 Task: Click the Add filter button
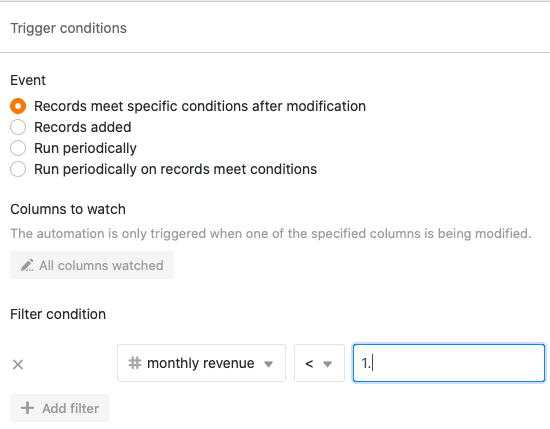tap(59, 408)
